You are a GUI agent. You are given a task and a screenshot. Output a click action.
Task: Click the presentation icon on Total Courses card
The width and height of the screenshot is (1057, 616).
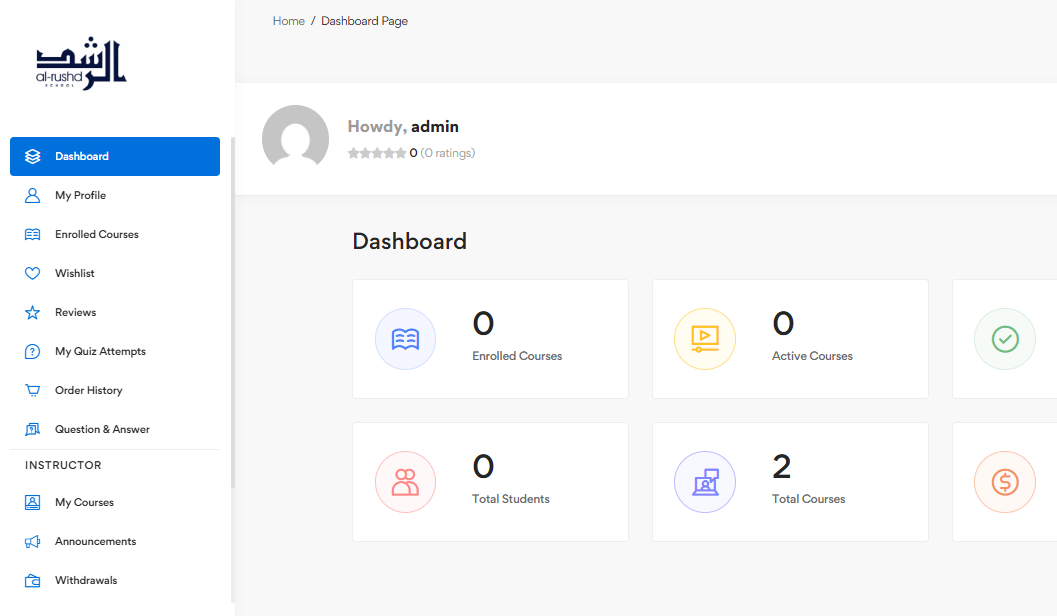click(704, 482)
